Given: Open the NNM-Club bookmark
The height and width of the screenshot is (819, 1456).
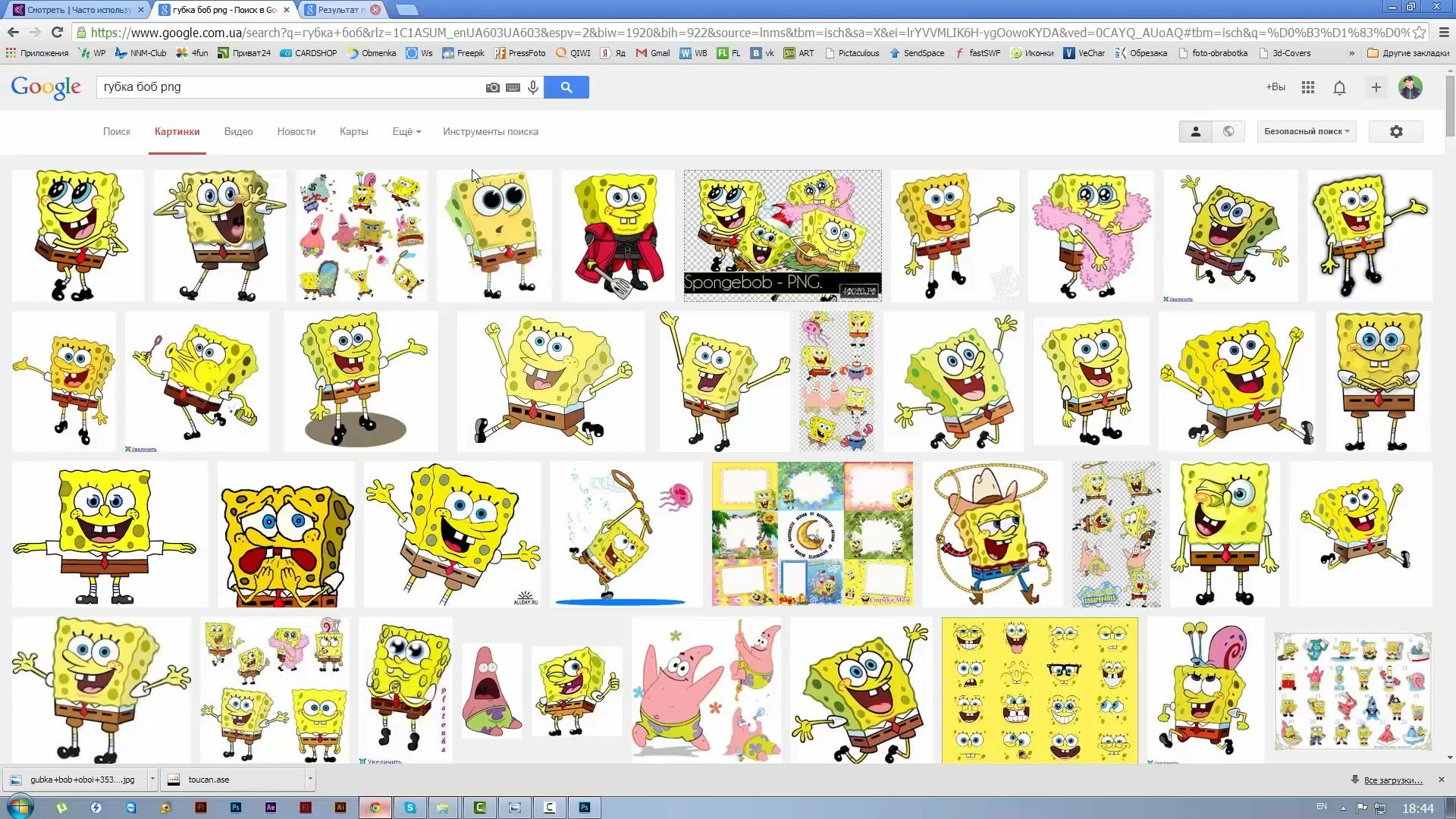Looking at the screenshot, I should pos(140,53).
